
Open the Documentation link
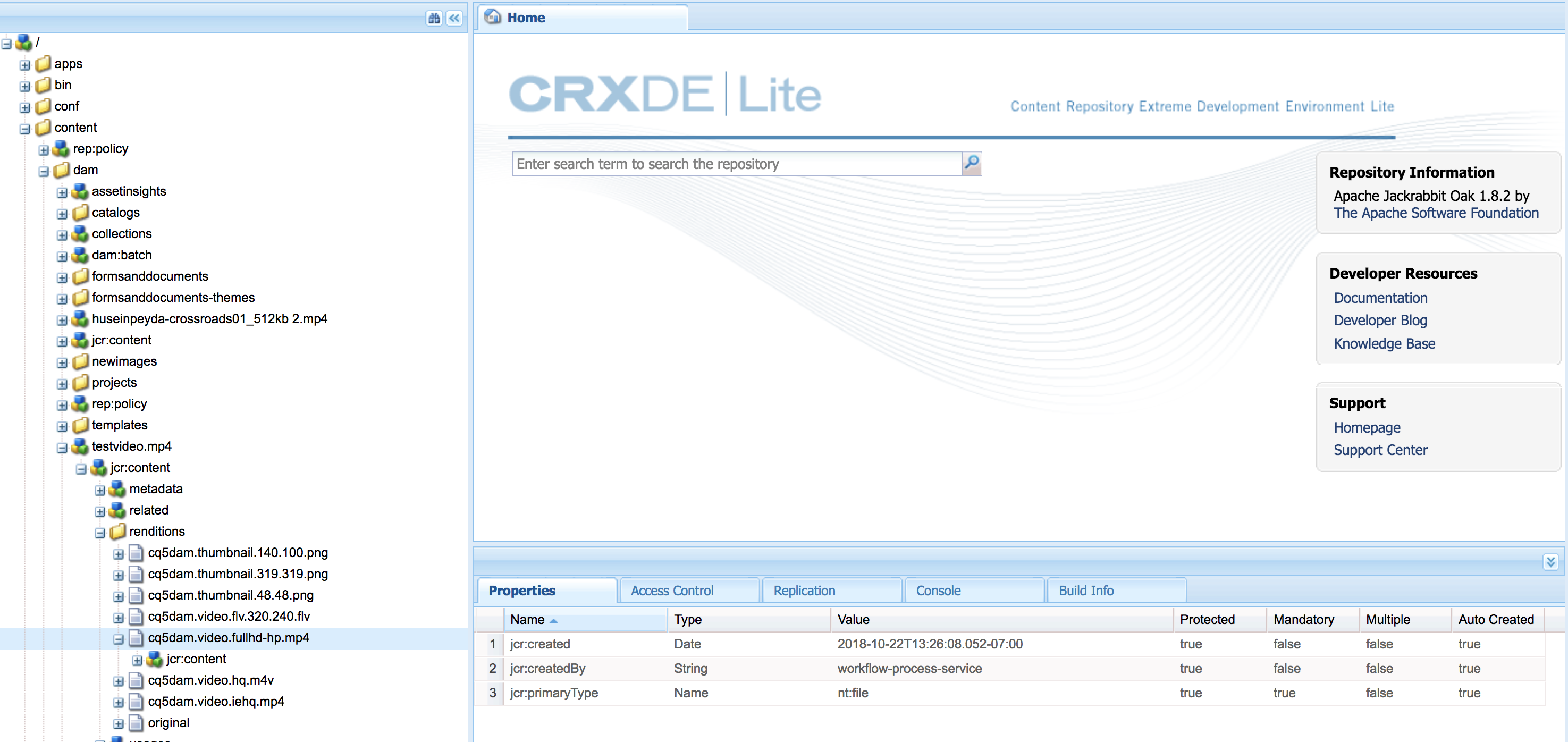pyautogui.click(x=1380, y=298)
